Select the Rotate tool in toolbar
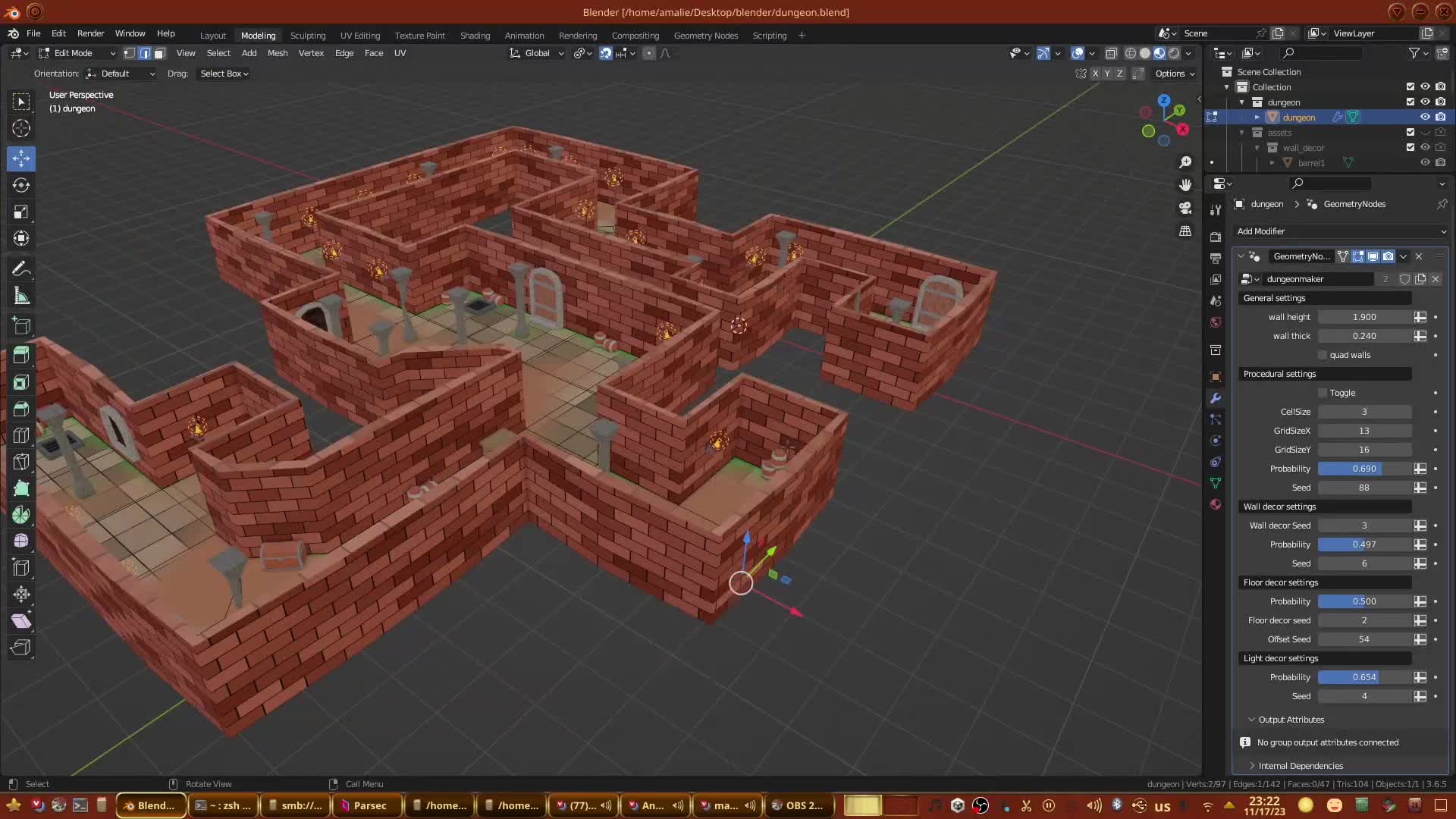The width and height of the screenshot is (1456, 819). (x=21, y=185)
